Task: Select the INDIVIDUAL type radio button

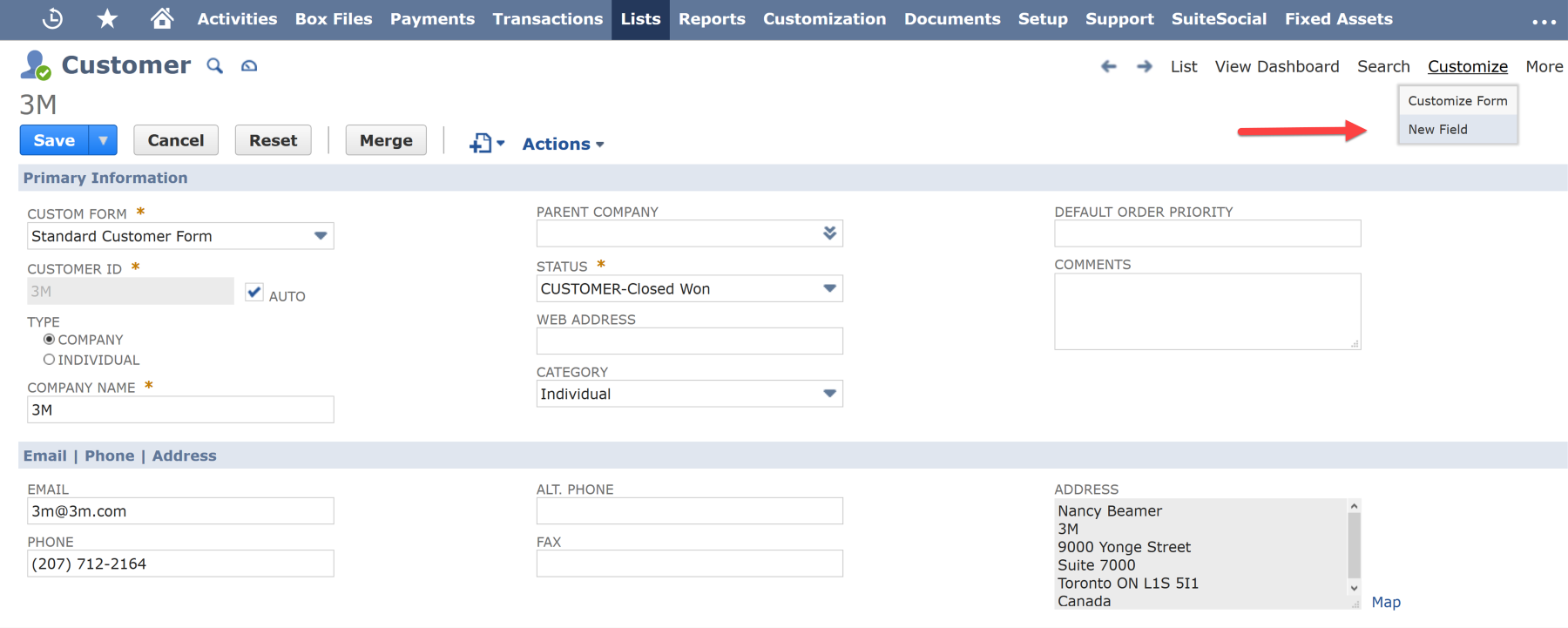Action: pos(50,359)
